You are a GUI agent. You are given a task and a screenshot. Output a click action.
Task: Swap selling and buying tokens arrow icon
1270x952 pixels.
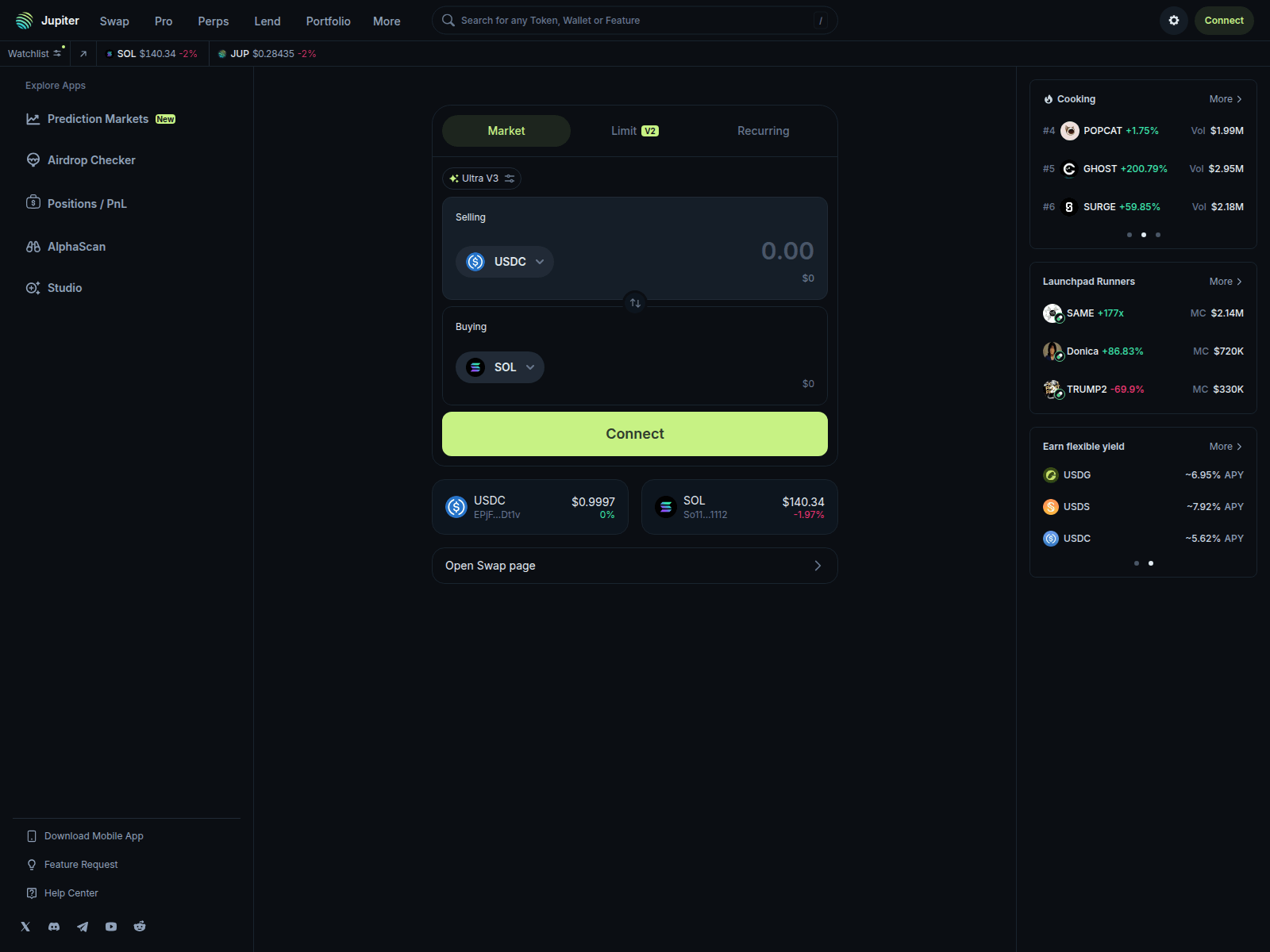click(x=635, y=303)
